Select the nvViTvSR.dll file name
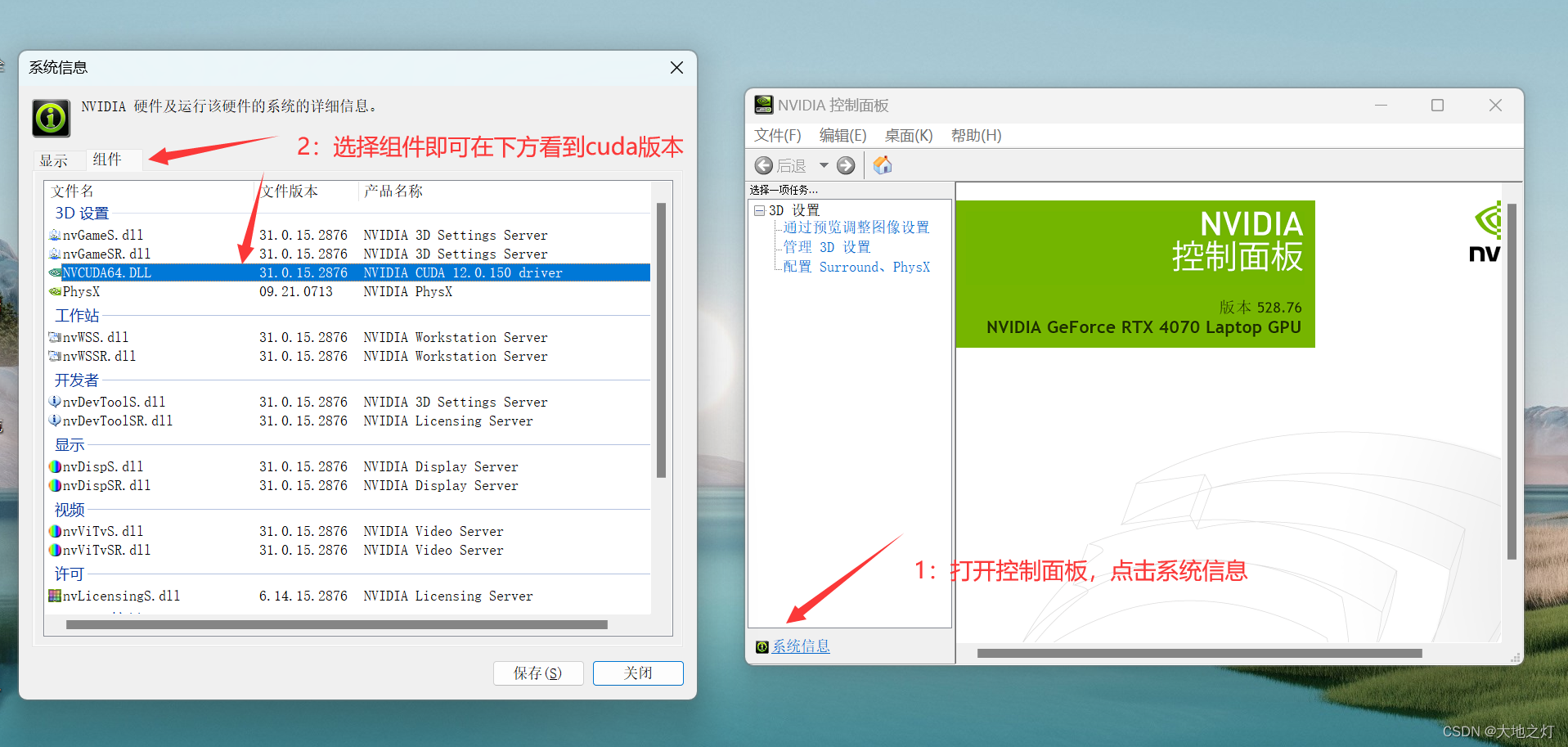 [106, 550]
